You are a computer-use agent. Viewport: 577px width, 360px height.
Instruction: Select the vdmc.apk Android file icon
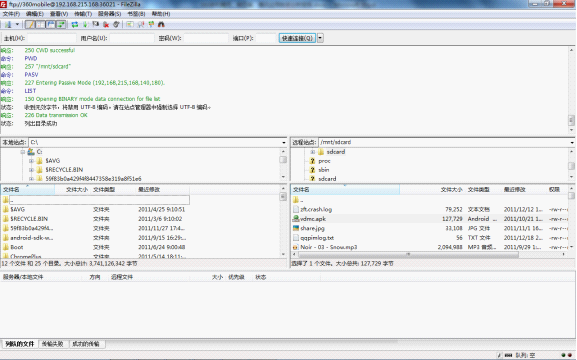pos(296,219)
